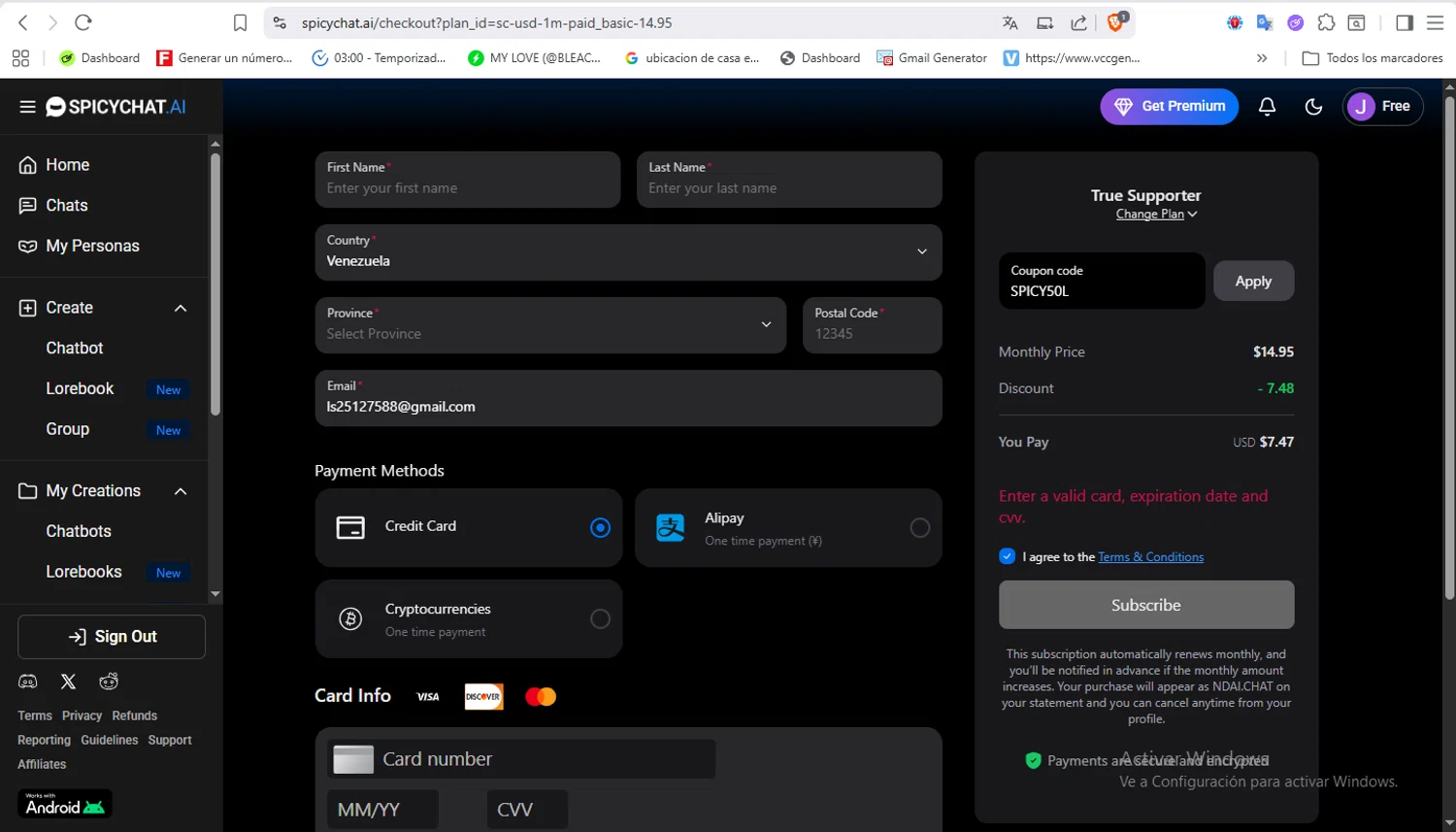Click Sign Out button
The height and width of the screenshot is (832, 1456).
coord(112,637)
